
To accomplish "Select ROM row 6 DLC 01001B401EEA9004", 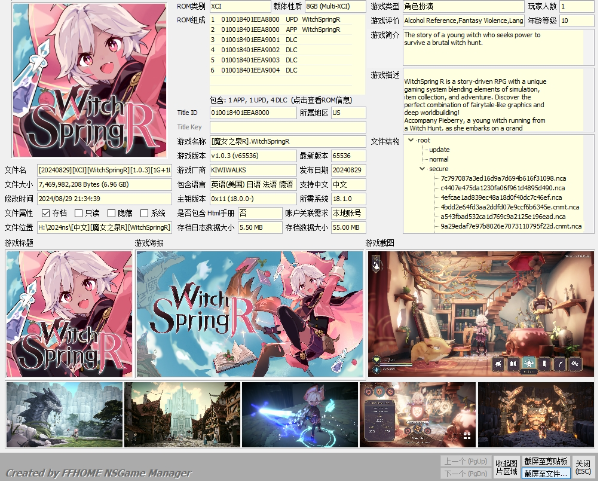I will click(281, 70).
